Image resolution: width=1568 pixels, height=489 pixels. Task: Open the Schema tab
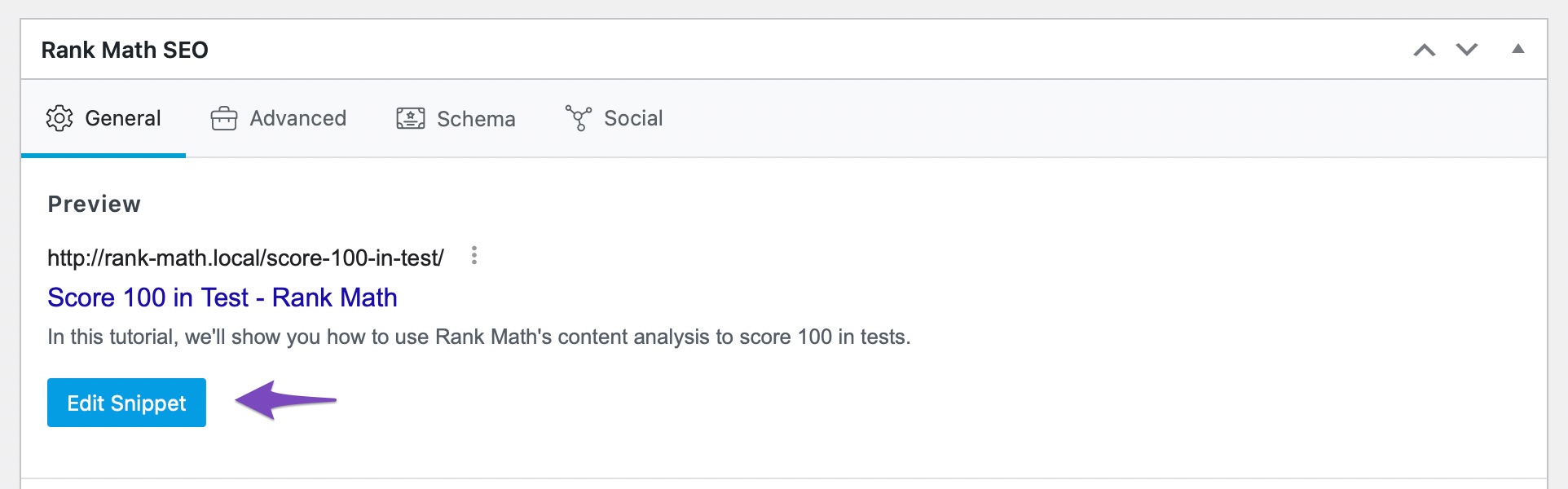(476, 119)
